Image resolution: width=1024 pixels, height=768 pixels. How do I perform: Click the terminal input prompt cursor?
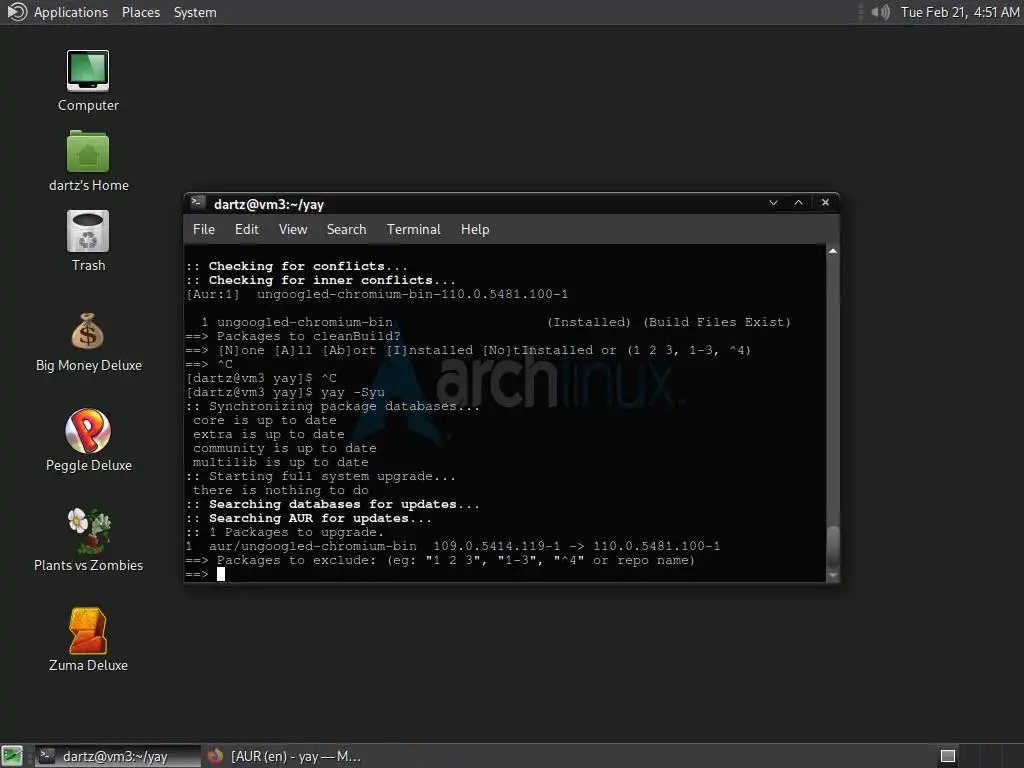(221, 574)
